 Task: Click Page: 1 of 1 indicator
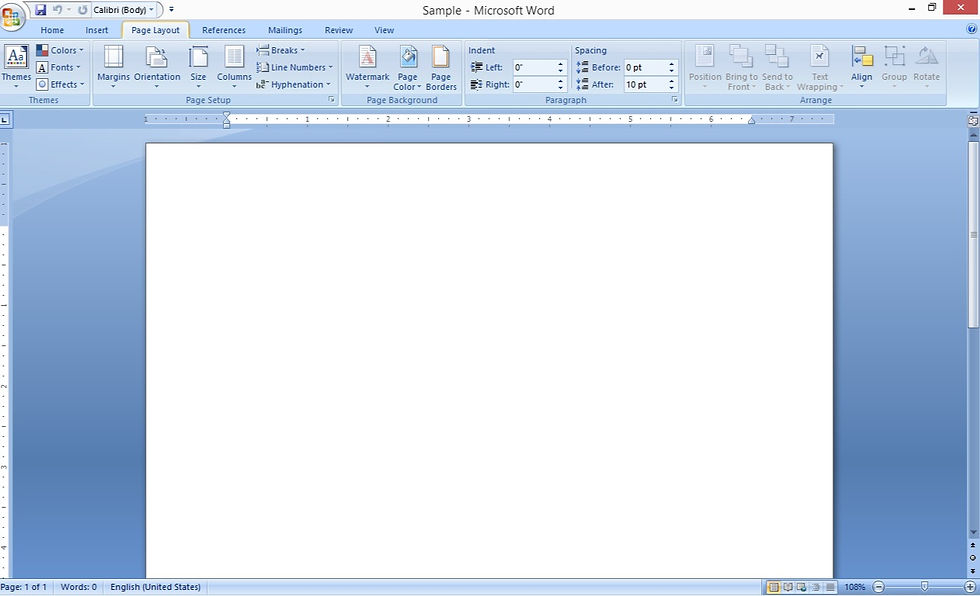click(24, 587)
